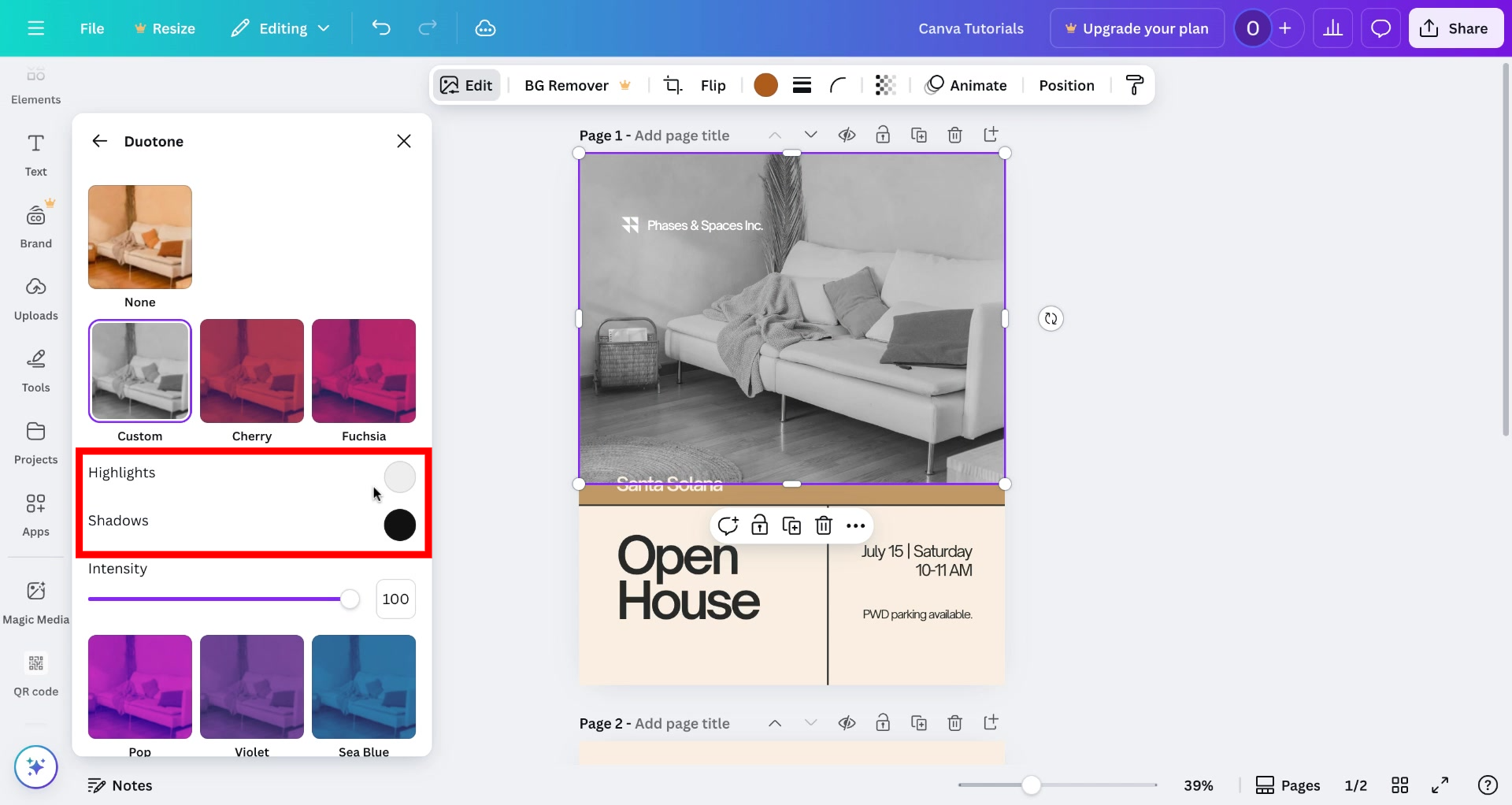
Task: Open the Pages panel at the bottom
Action: pyautogui.click(x=1288, y=785)
